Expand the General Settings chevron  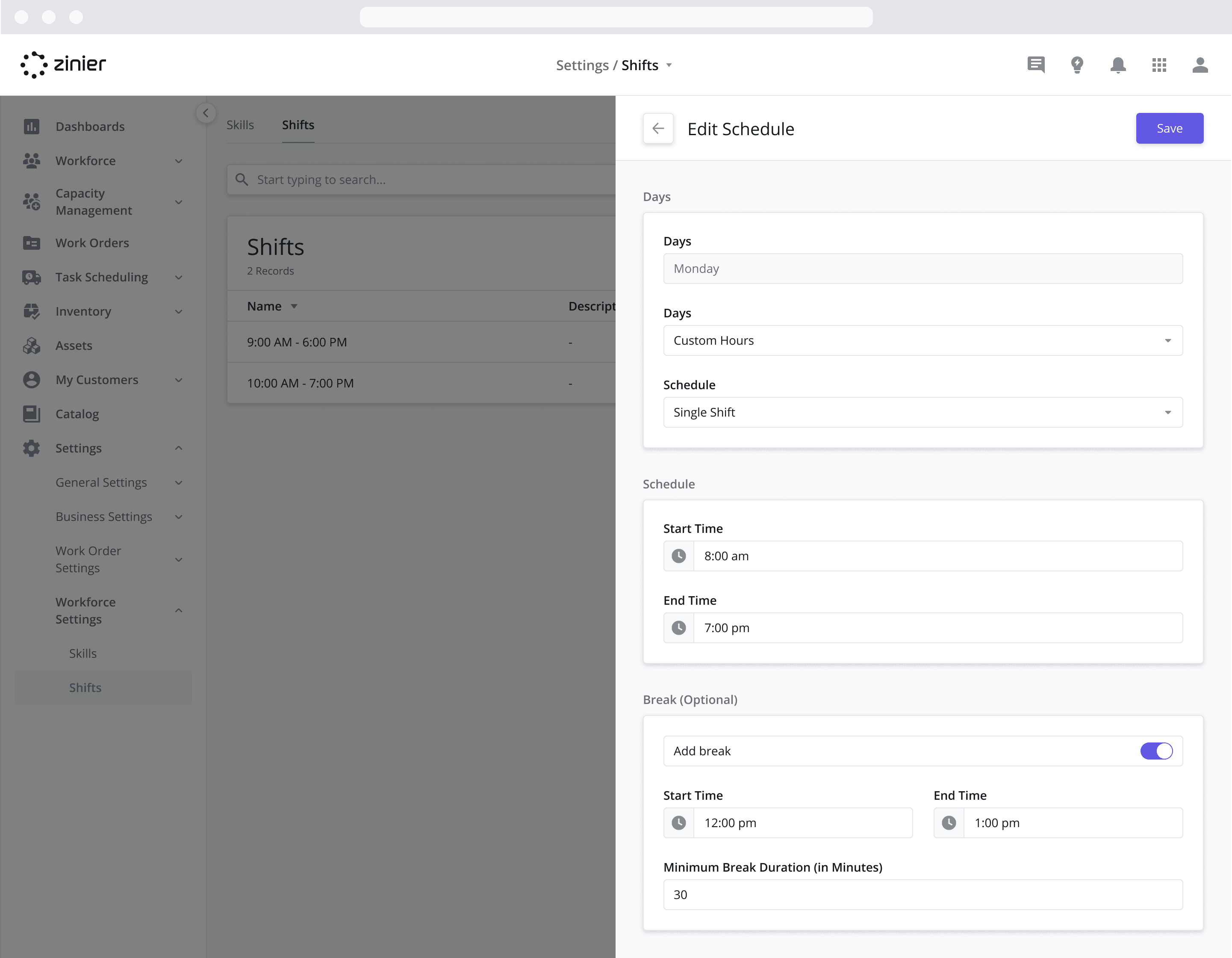179,483
